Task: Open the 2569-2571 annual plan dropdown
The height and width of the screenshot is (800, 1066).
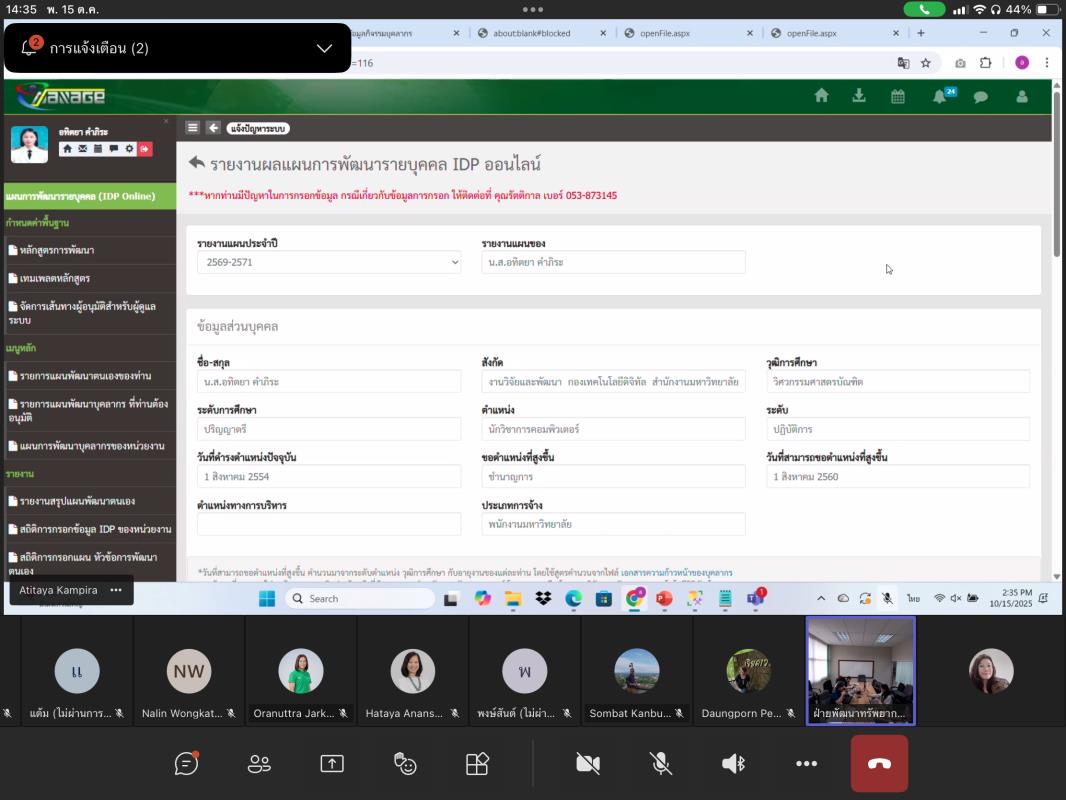Action: point(328,262)
